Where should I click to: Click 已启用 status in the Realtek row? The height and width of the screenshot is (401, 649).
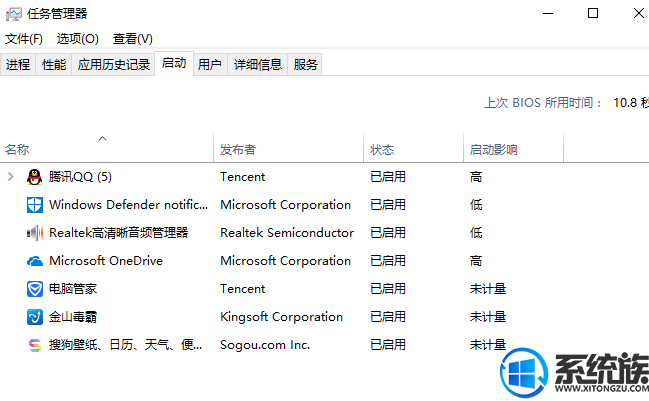click(388, 233)
